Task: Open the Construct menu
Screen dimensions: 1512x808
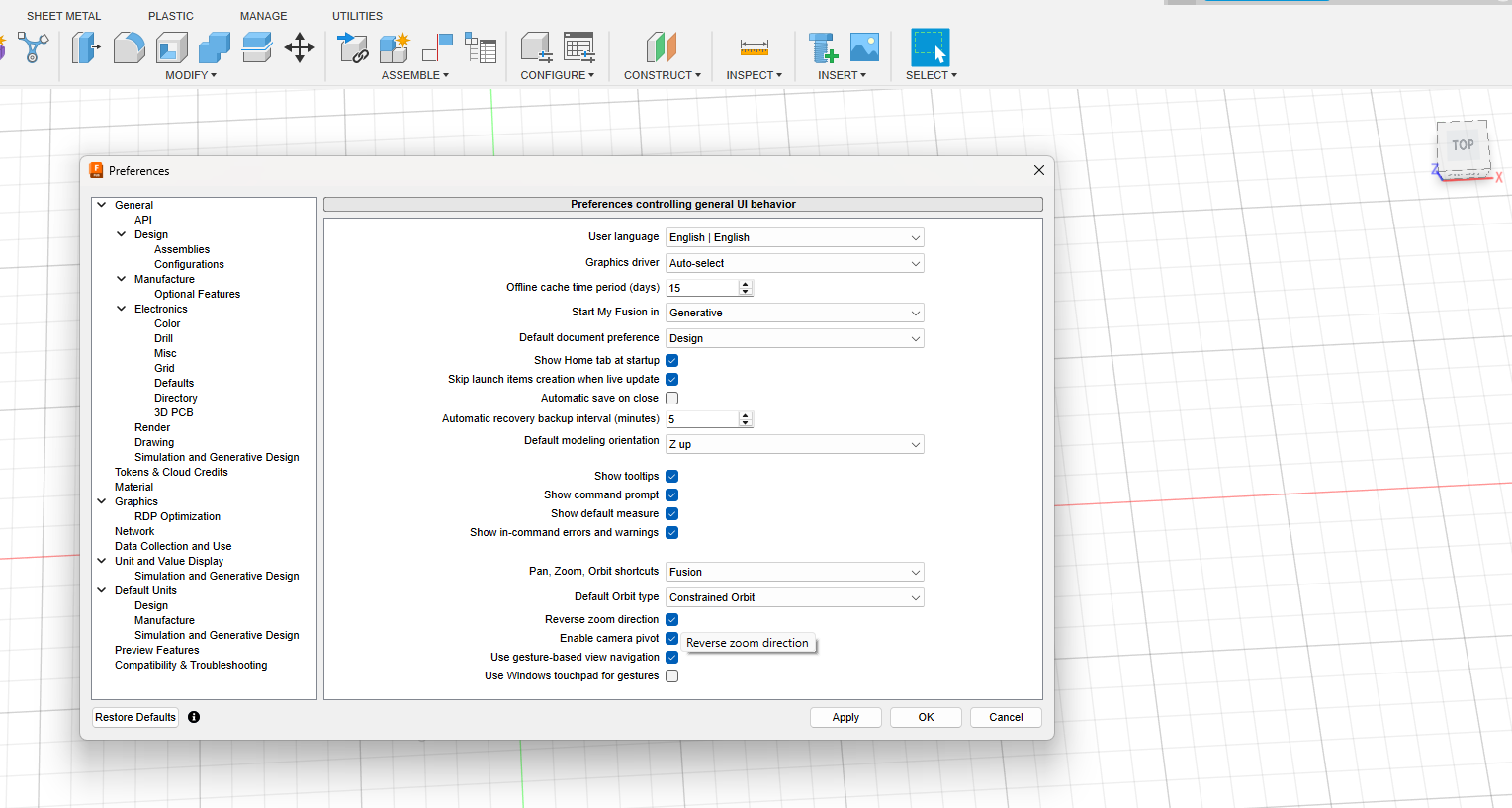Action: [x=663, y=75]
